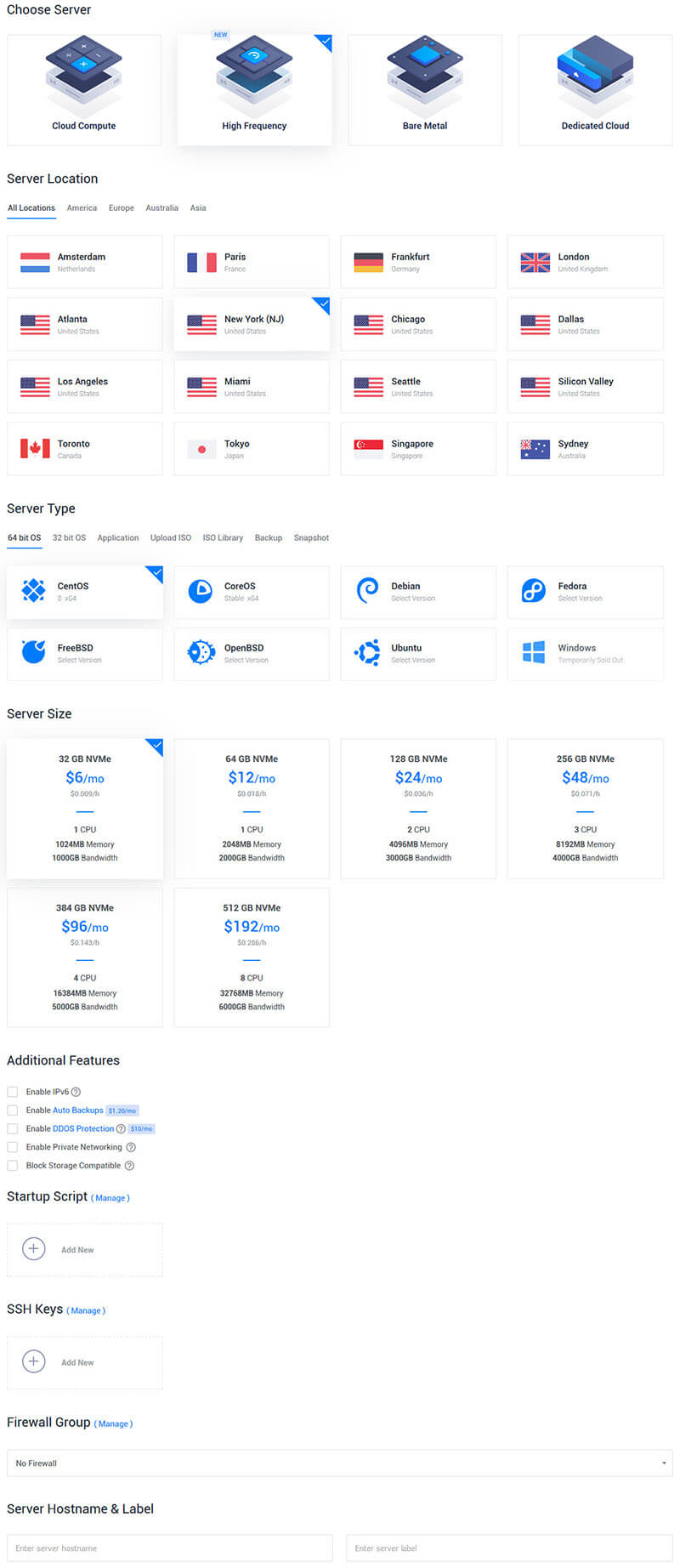This screenshot has width=680, height=1568.
Task: Enable the IPv6 checkbox
Action: (x=12, y=1092)
